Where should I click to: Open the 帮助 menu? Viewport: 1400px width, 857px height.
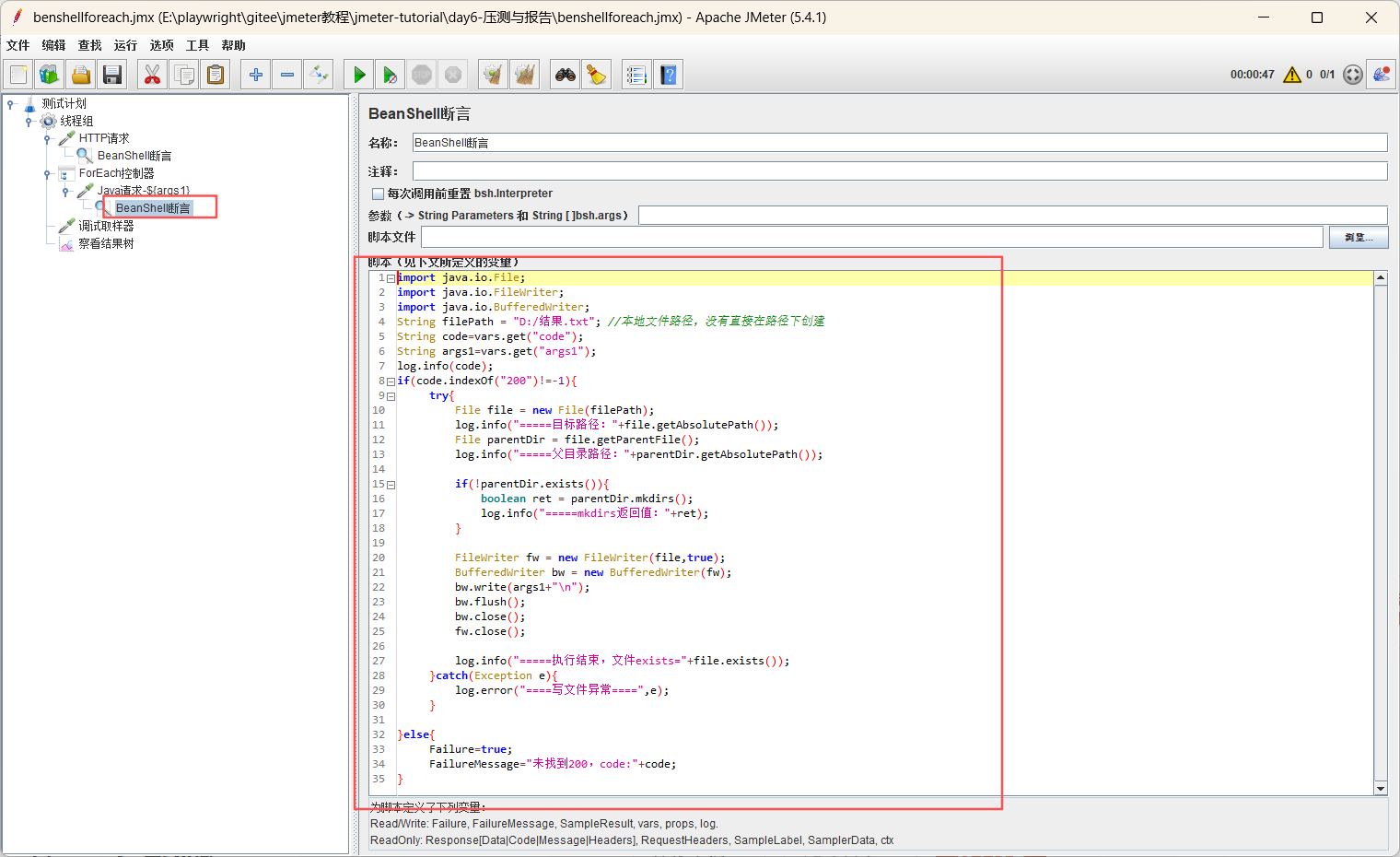click(233, 45)
